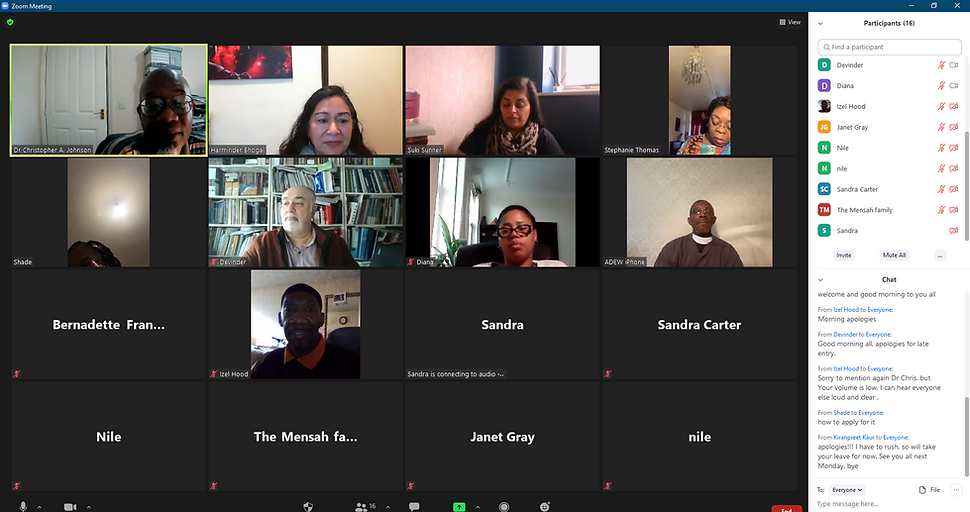Click the green Share Screen button
Viewport: 970px width, 512px height.
click(x=459, y=507)
